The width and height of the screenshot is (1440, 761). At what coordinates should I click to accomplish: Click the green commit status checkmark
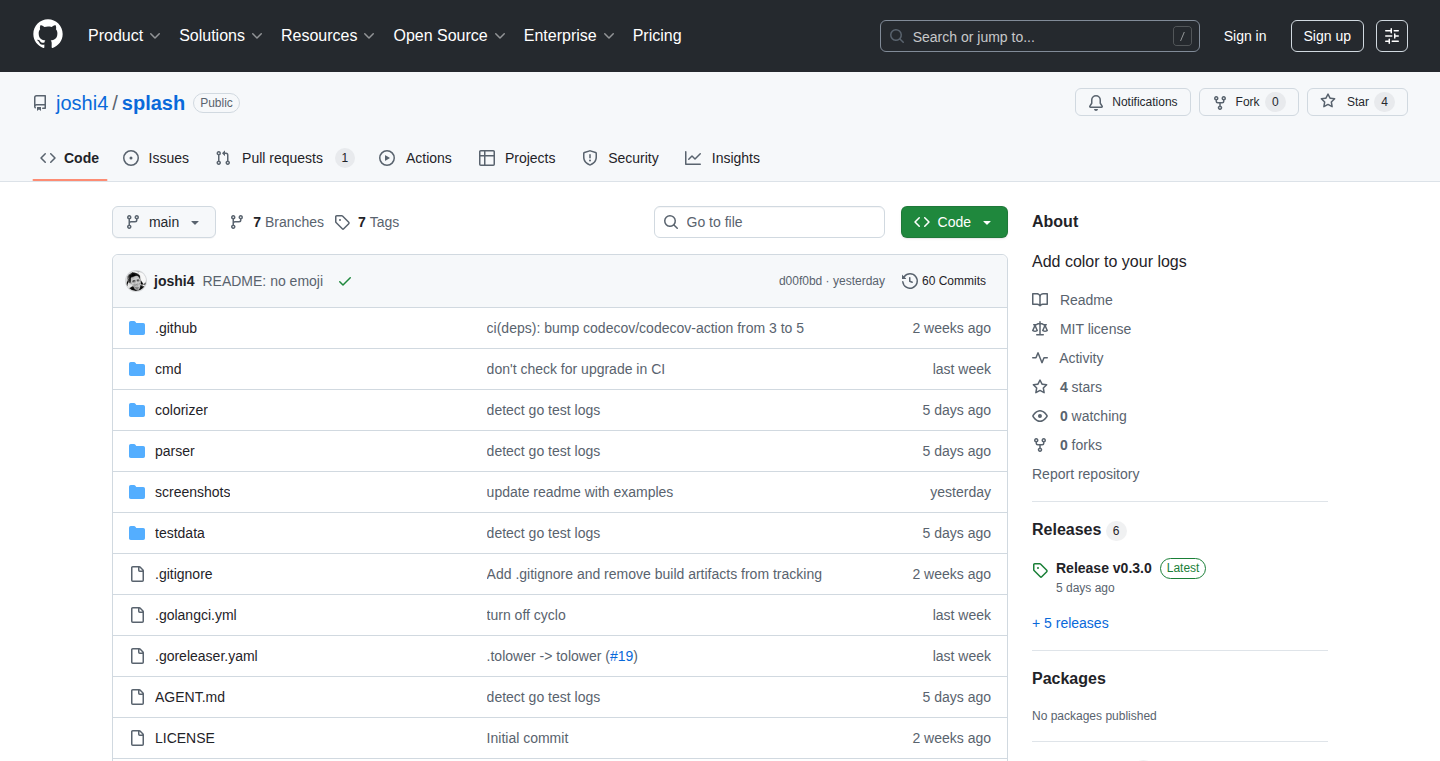[x=345, y=281]
